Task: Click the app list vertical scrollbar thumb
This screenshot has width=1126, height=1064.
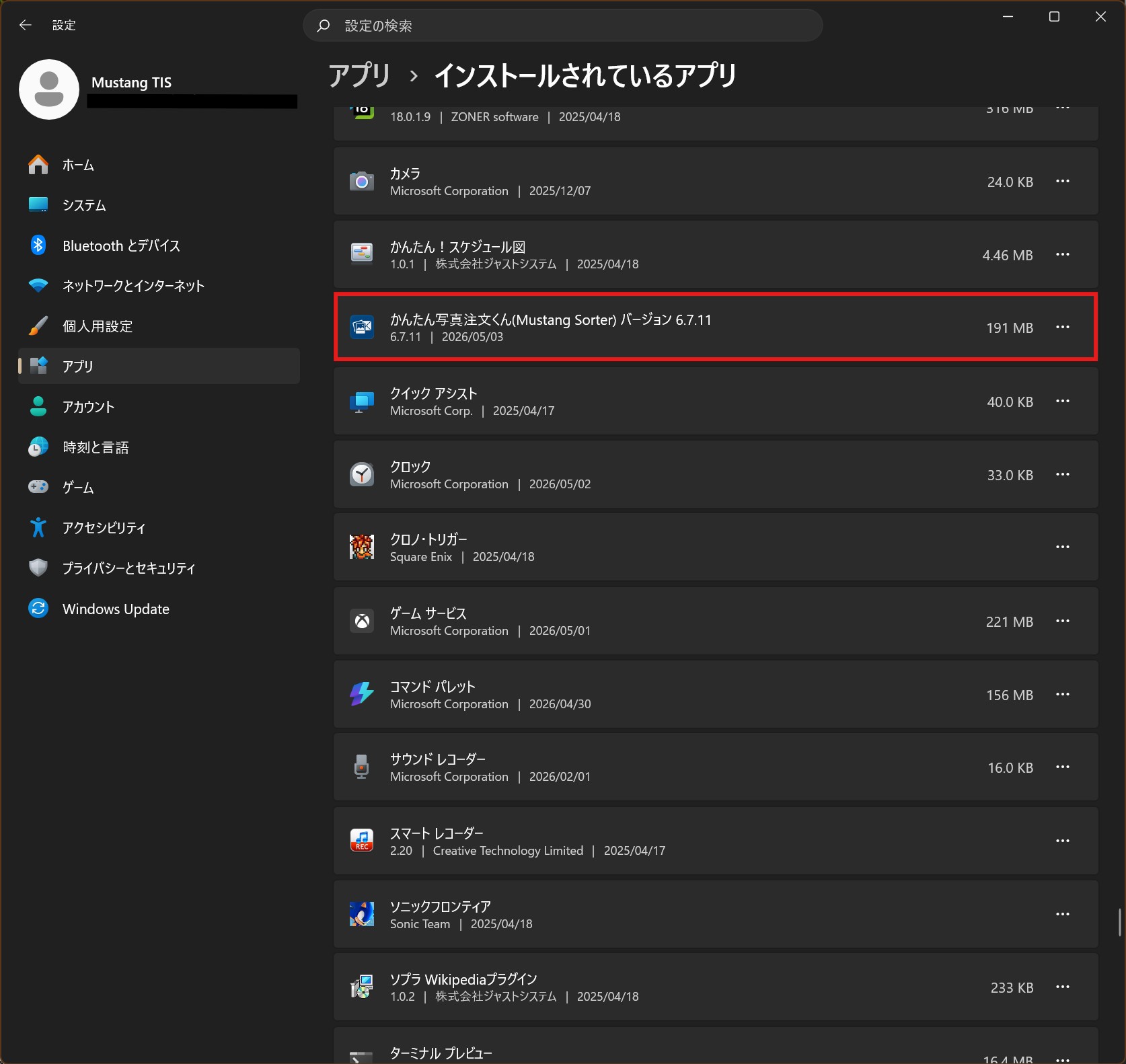Action: [x=1120, y=921]
